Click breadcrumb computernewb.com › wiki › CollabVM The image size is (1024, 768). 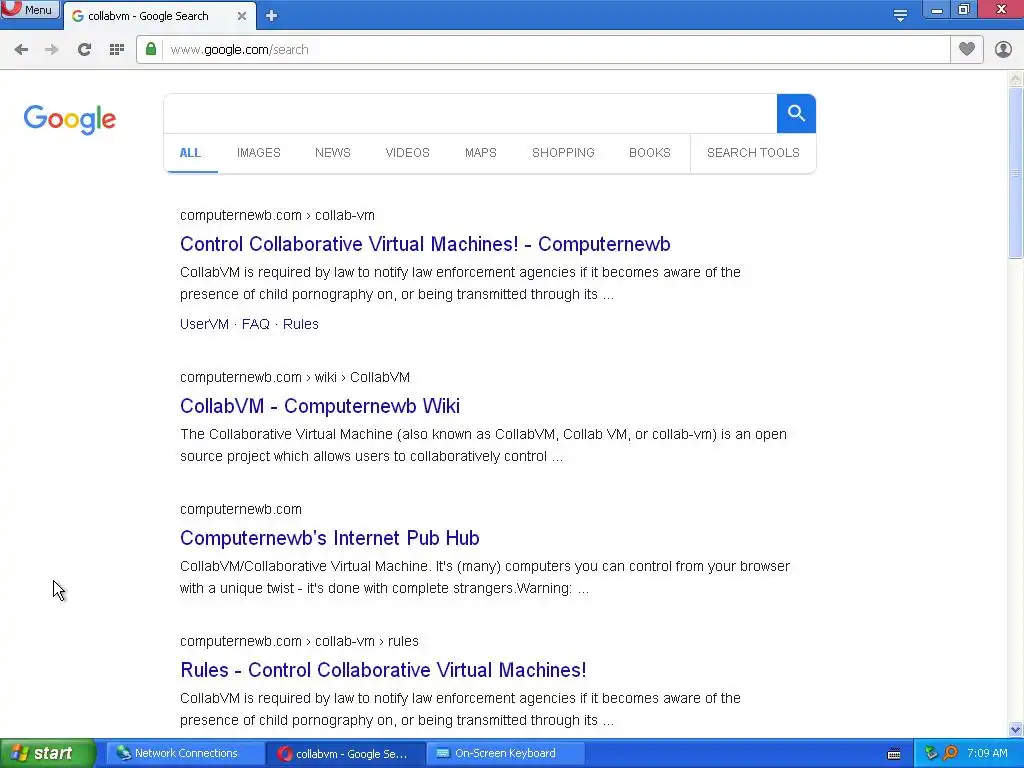point(295,377)
